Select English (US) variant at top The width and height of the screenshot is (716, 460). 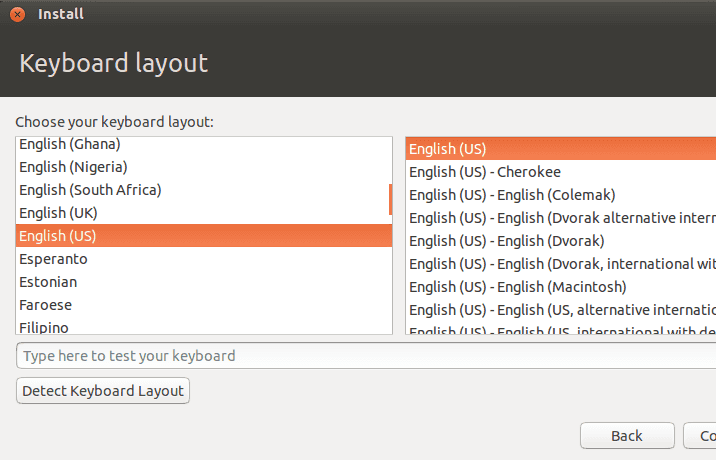(560, 149)
